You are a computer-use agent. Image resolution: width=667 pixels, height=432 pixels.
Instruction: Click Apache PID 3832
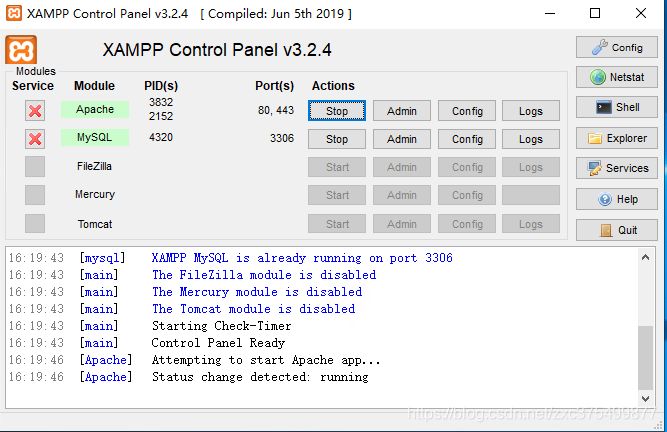(x=161, y=102)
